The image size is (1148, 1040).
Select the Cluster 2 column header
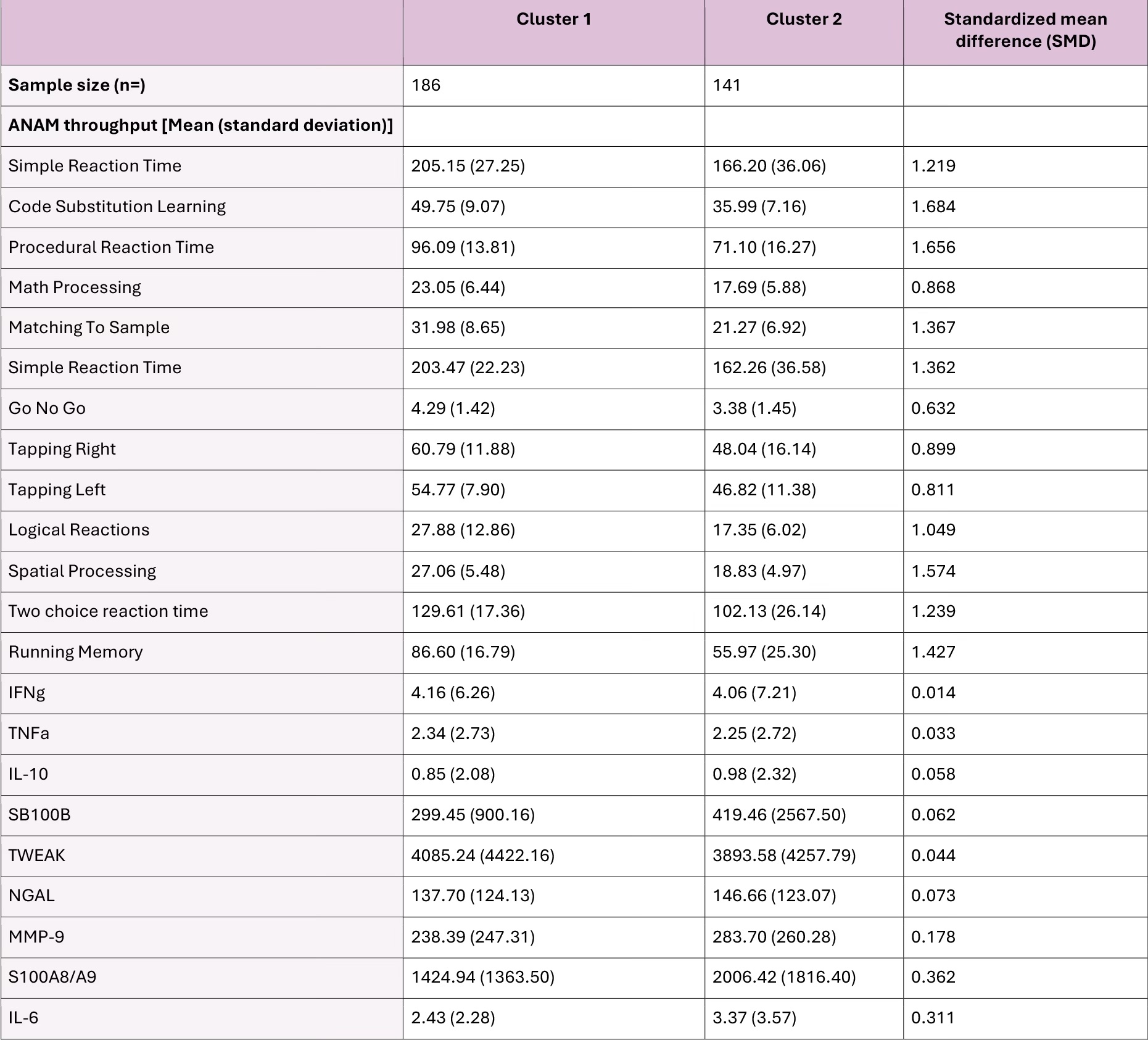[803, 20]
